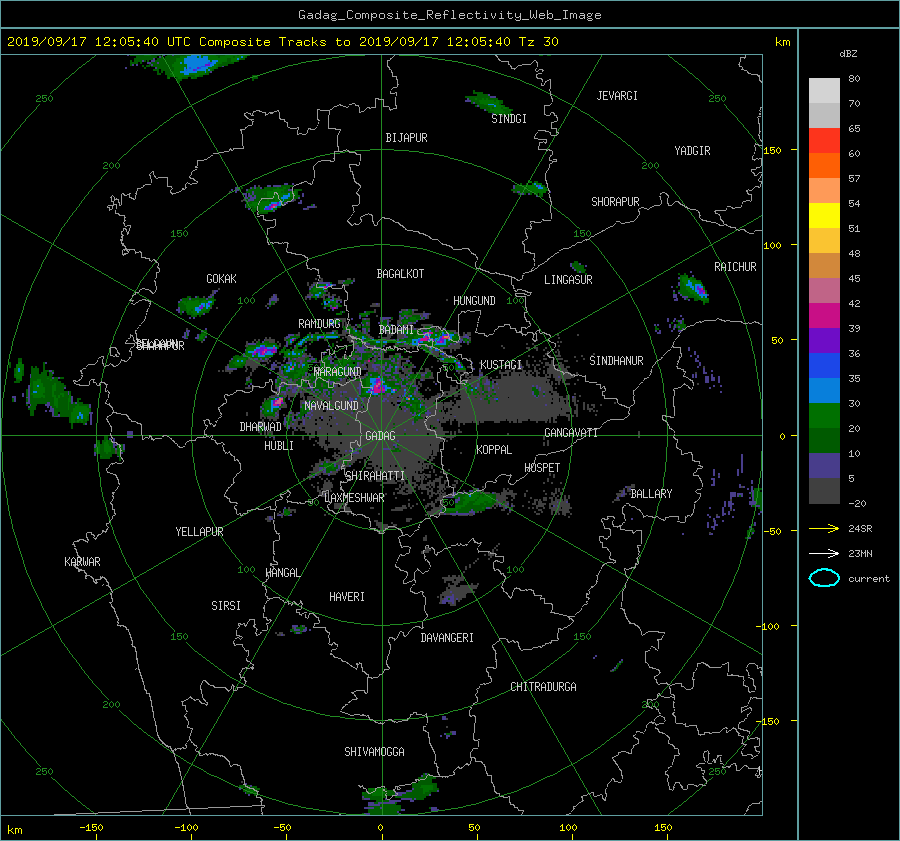
Task: Click the BADAMI city label
Action: click(396, 330)
